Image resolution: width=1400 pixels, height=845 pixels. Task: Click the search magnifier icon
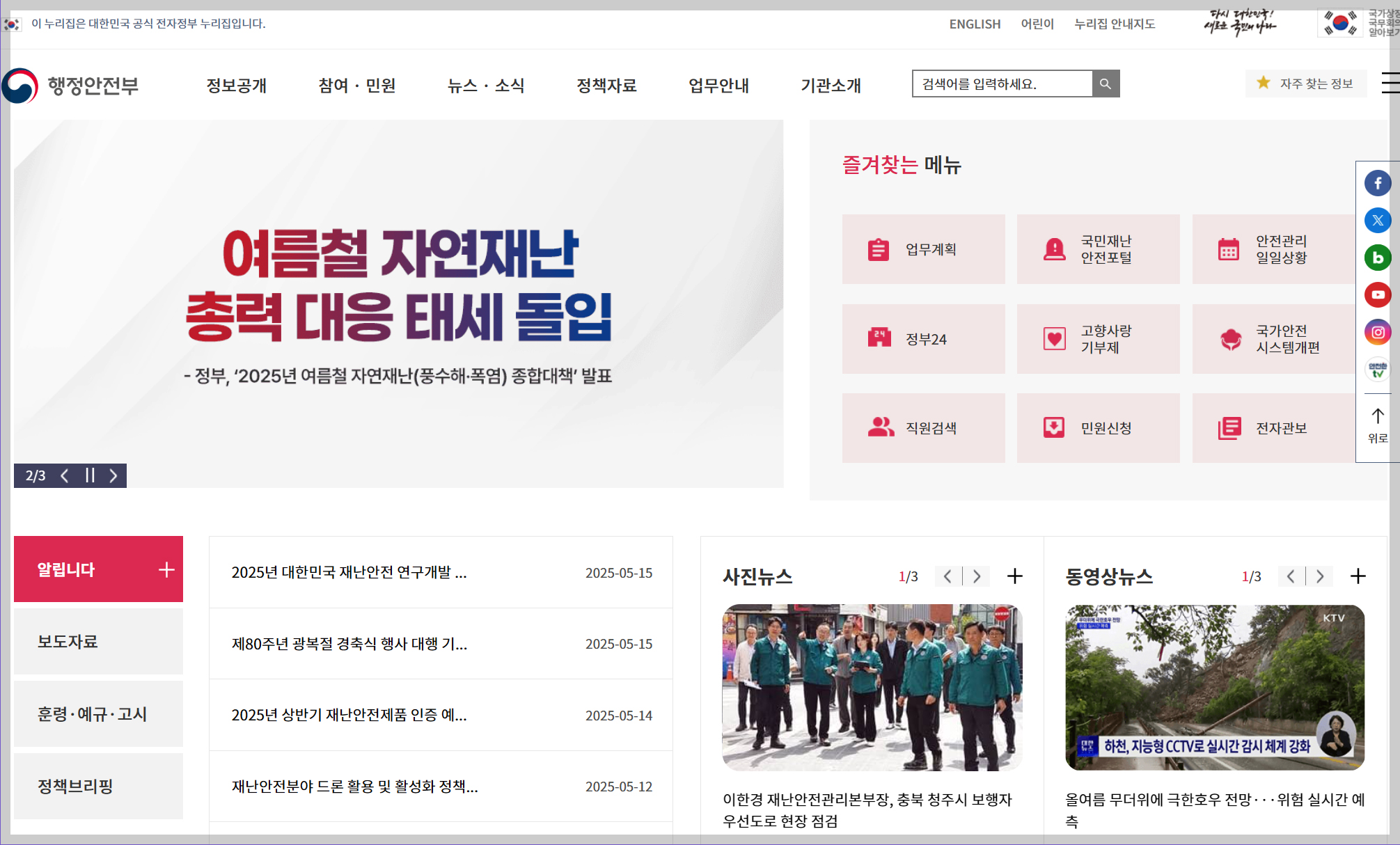pos(1106,84)
